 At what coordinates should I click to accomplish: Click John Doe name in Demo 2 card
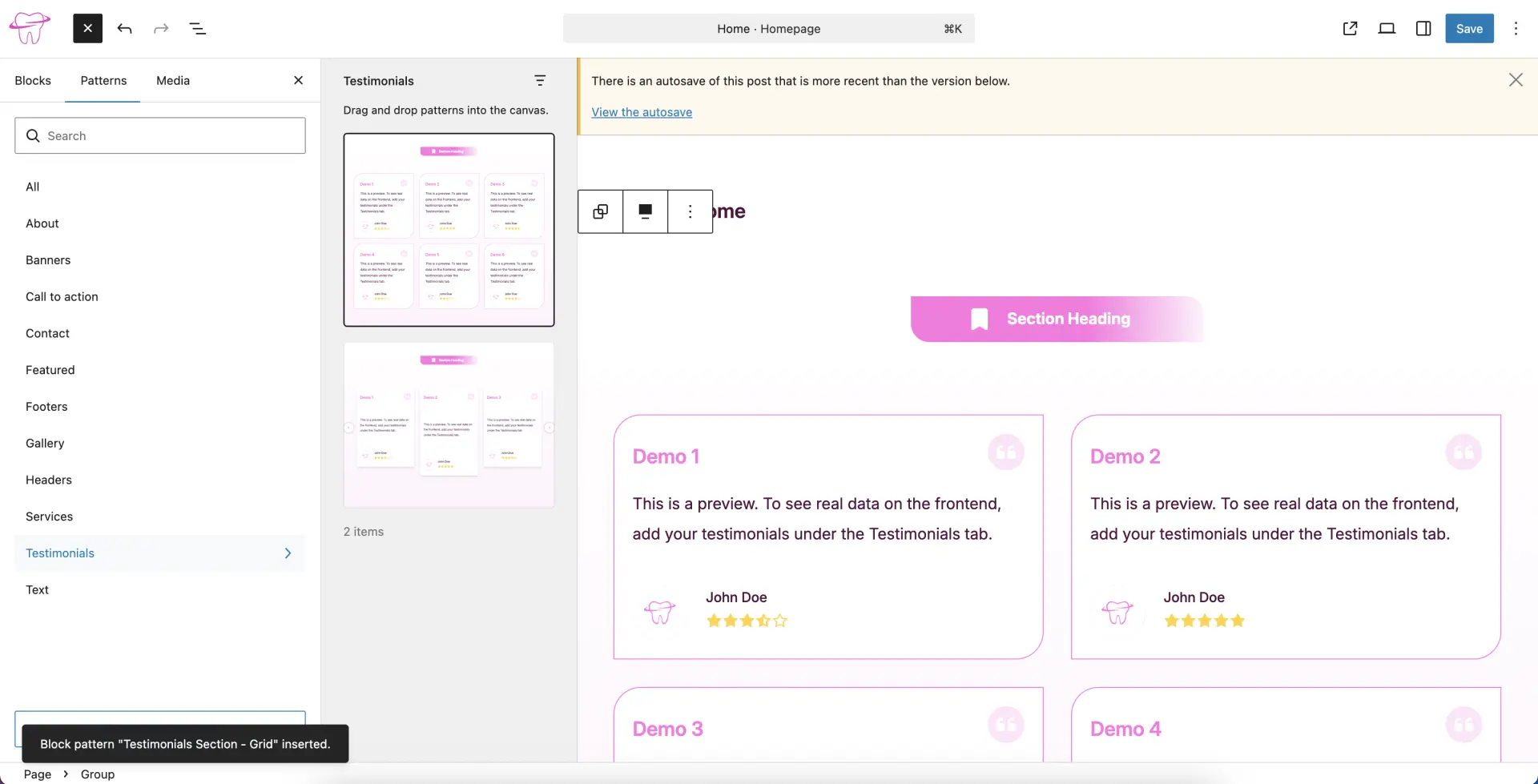(1194, 597)
